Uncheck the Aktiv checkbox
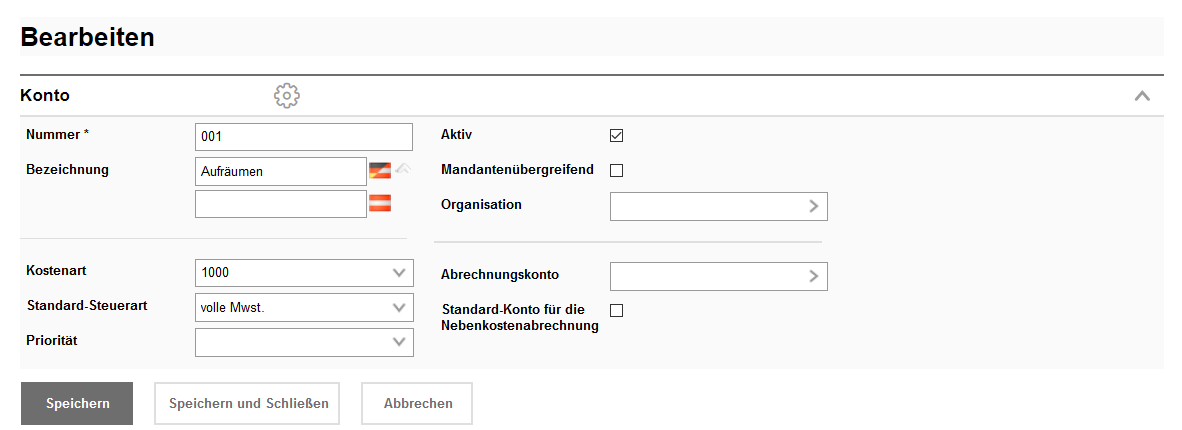 point(616,136)
